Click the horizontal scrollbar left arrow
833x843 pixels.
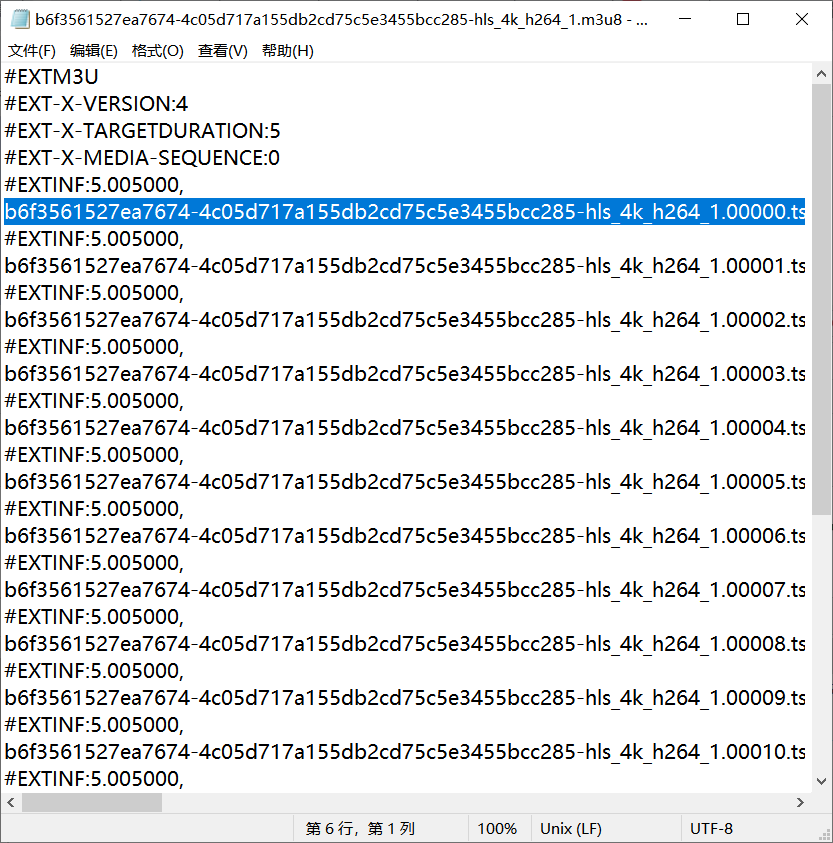(11, 803)
